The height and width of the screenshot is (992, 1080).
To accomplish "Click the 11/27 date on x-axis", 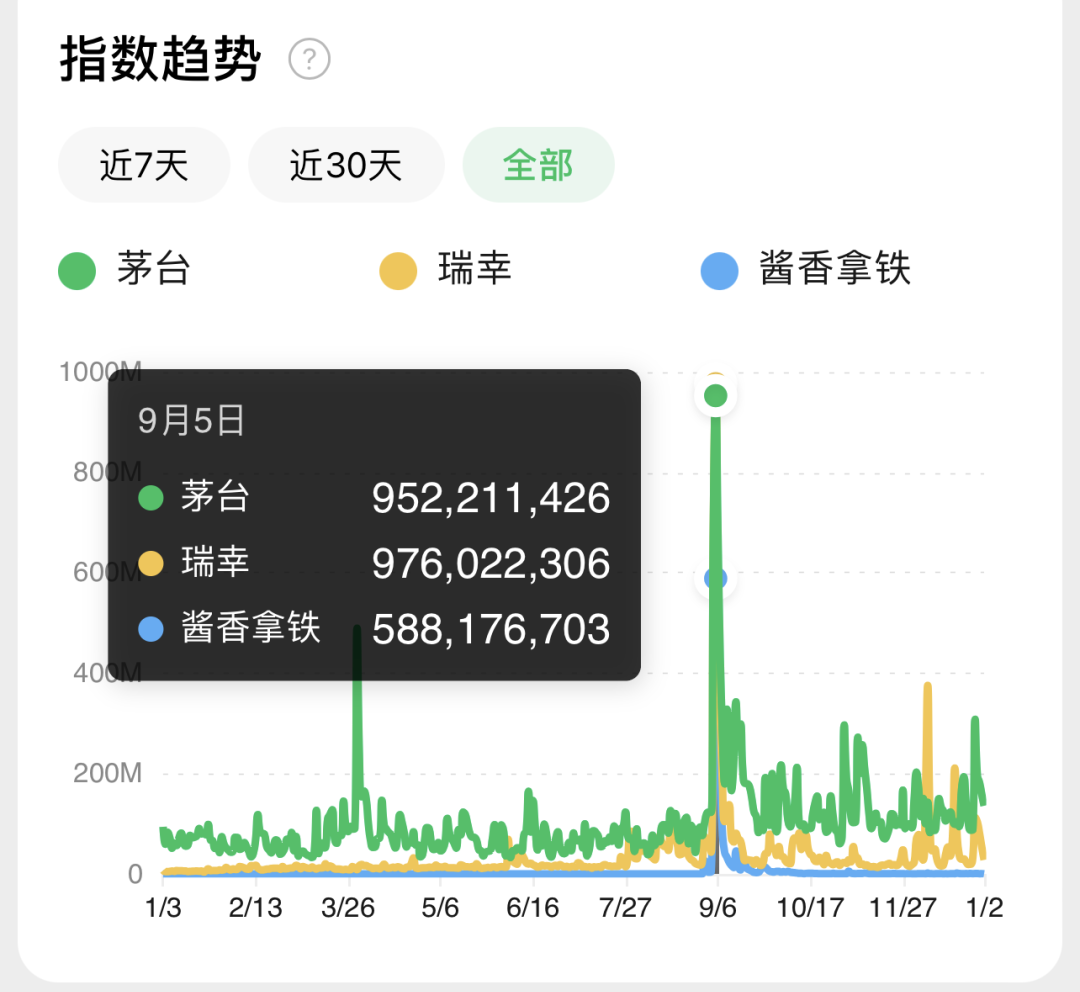I will 902,908.
